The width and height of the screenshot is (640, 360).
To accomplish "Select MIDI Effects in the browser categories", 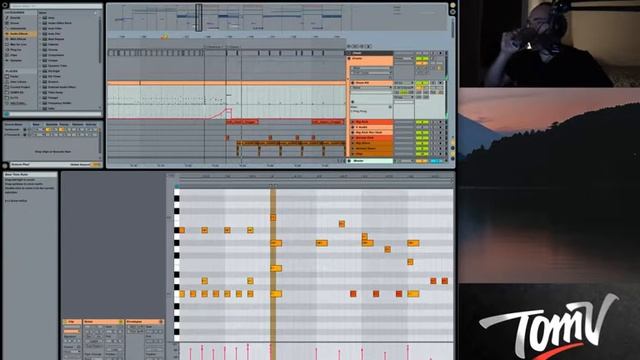I will [x=18, y=39].
